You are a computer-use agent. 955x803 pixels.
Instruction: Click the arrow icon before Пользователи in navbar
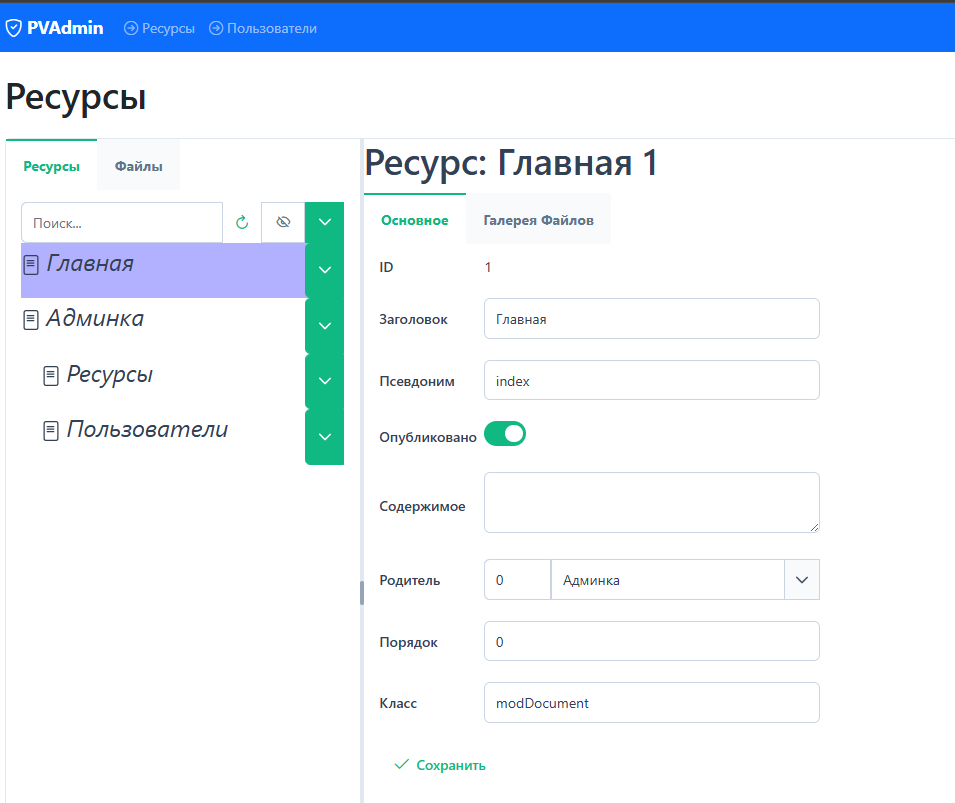point(216,28)
